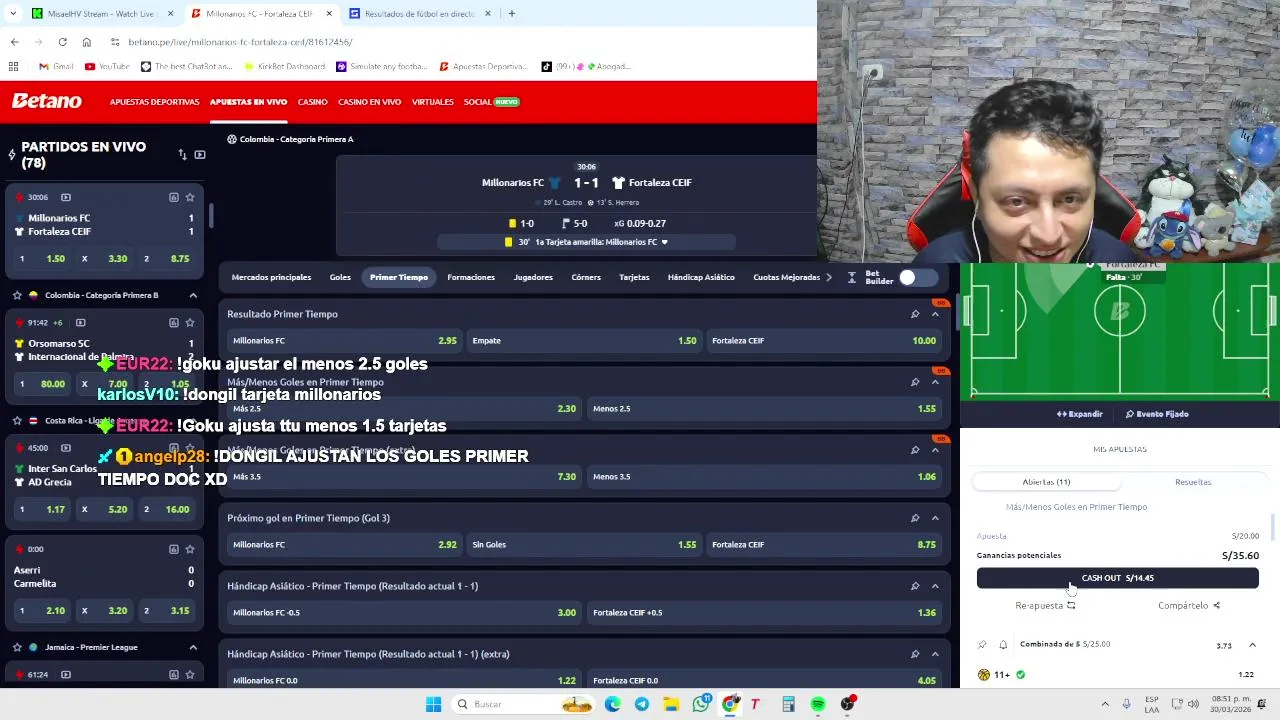Click the Expandir button under the pitch

point(1079,414)
